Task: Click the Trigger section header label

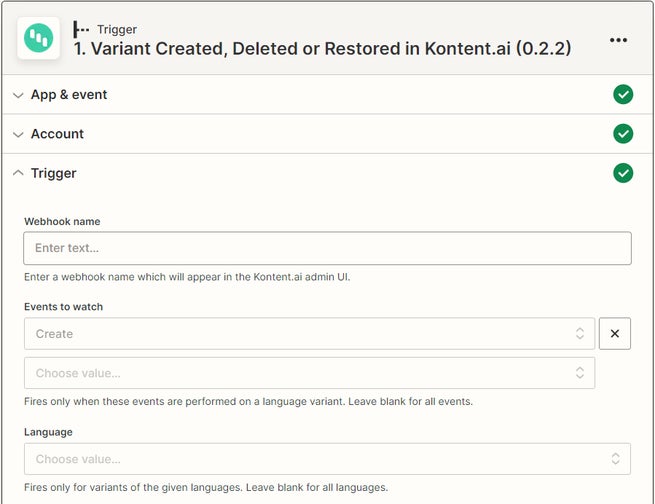Action: pyautogui.click(x=54, y=173)
